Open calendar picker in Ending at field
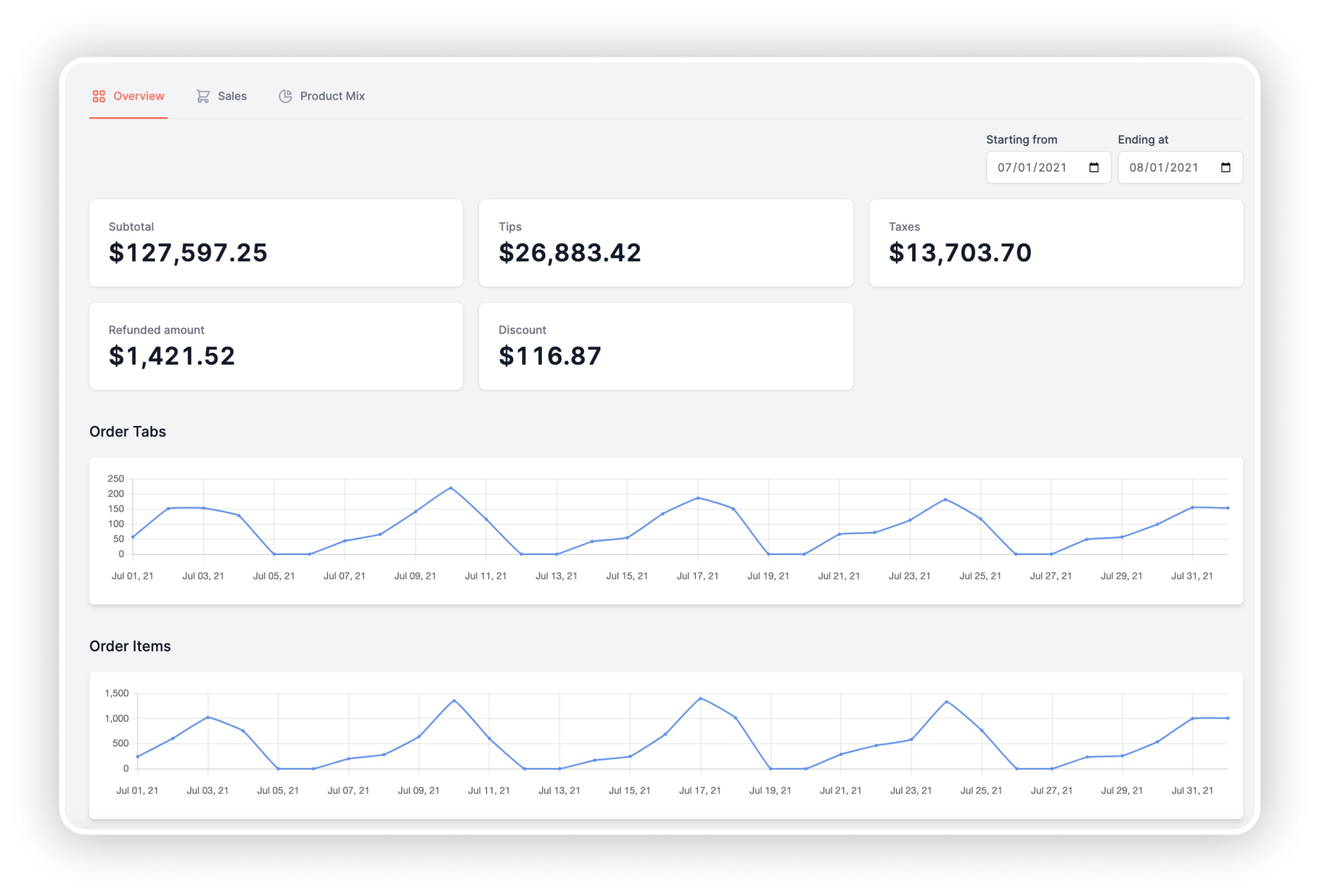 1225,168
